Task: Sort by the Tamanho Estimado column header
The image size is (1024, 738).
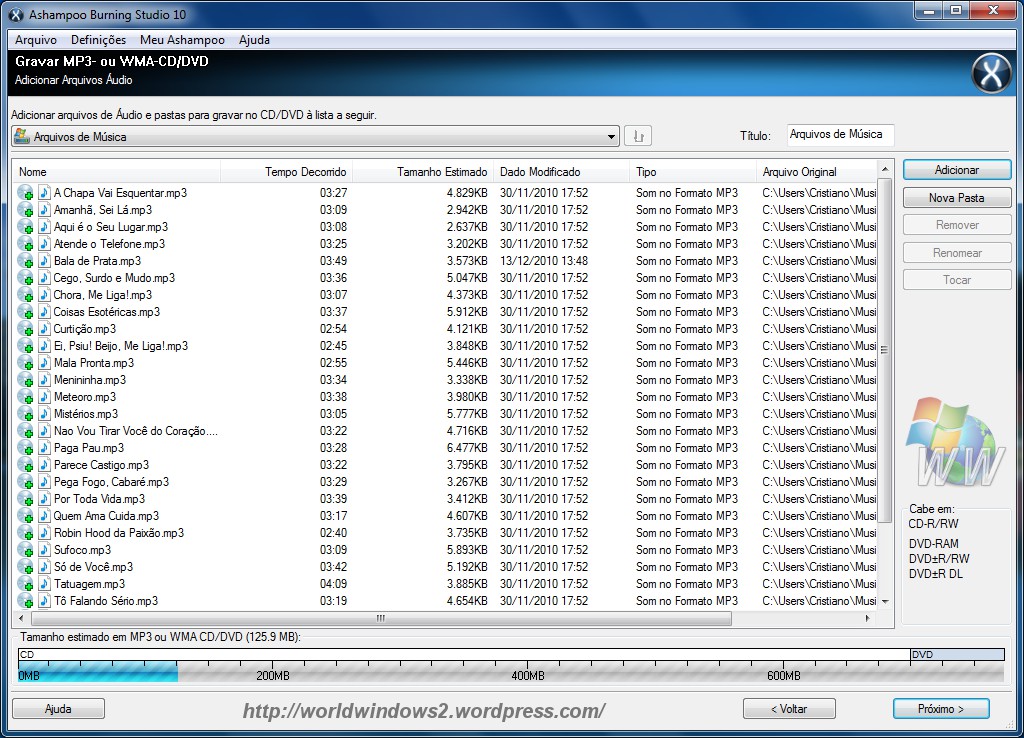Action: [x=423, y=172]
